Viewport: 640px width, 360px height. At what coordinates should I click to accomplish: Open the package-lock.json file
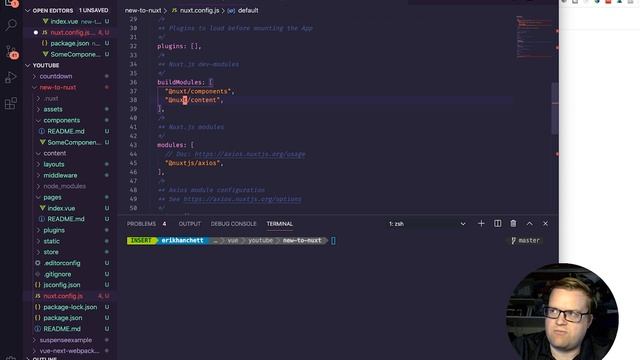click(x=70, y=307)
